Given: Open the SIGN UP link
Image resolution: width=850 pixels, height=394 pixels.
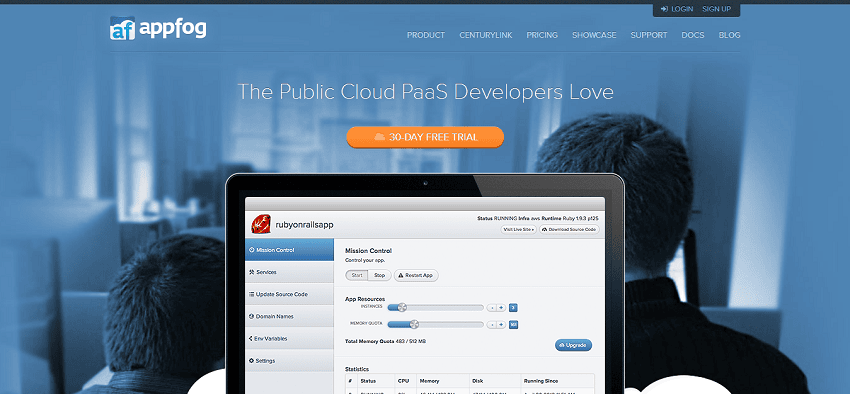Looking at the screenshot, I should [x=716, y=9].
